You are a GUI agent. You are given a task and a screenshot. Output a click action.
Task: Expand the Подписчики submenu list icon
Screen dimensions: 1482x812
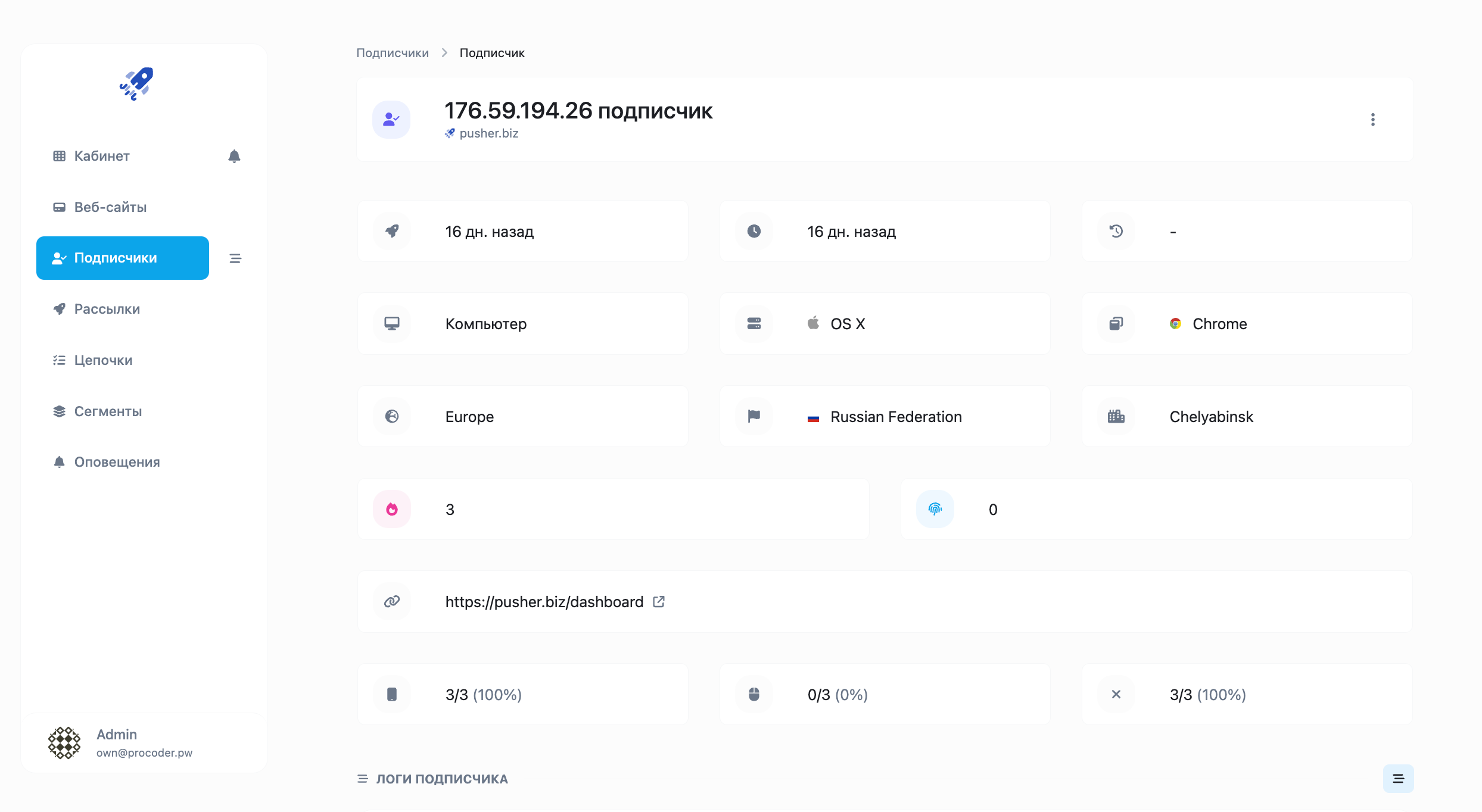pyautogui.click(x=235, y=258)
